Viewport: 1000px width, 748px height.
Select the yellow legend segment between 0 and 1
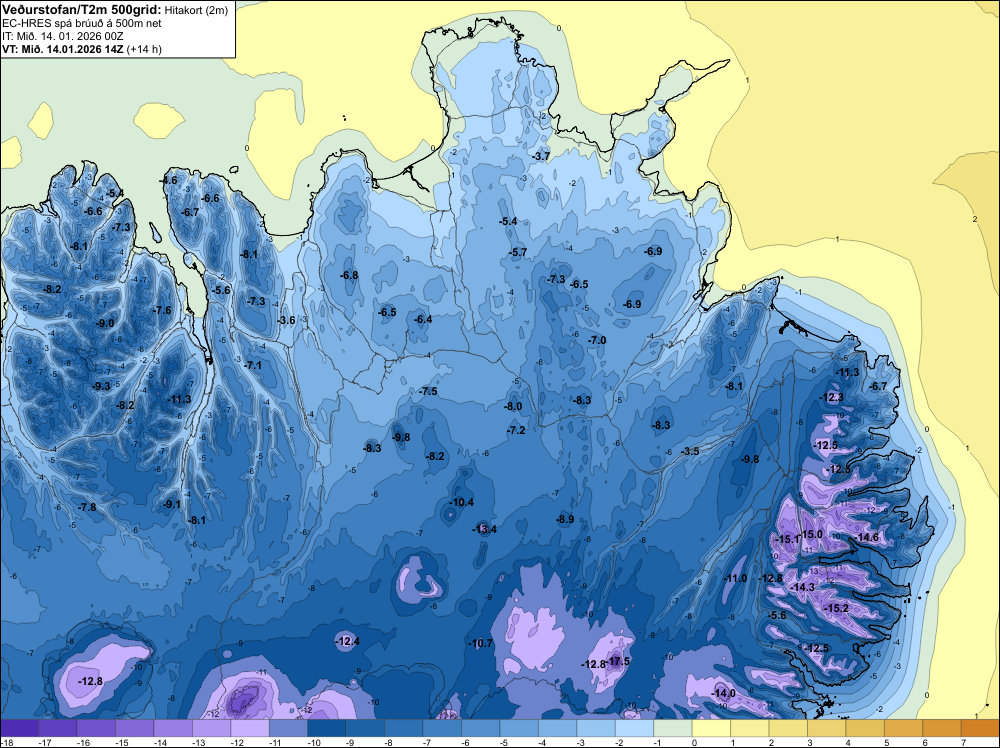[711, 728]
